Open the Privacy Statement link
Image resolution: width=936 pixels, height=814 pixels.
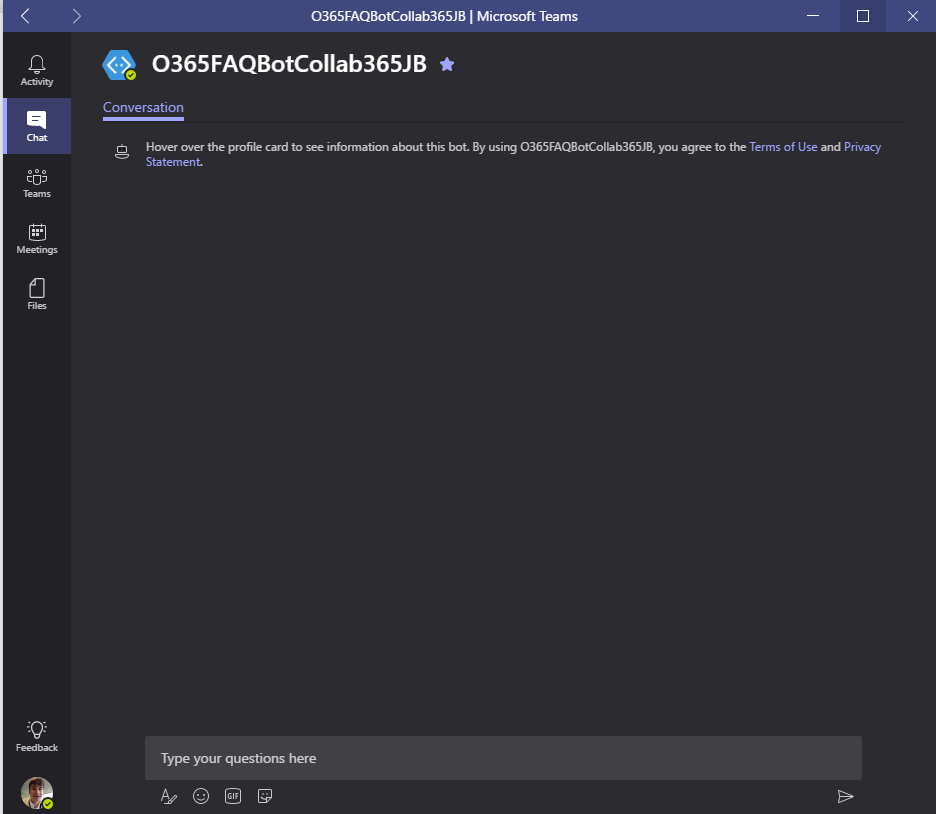click(862, 147)
